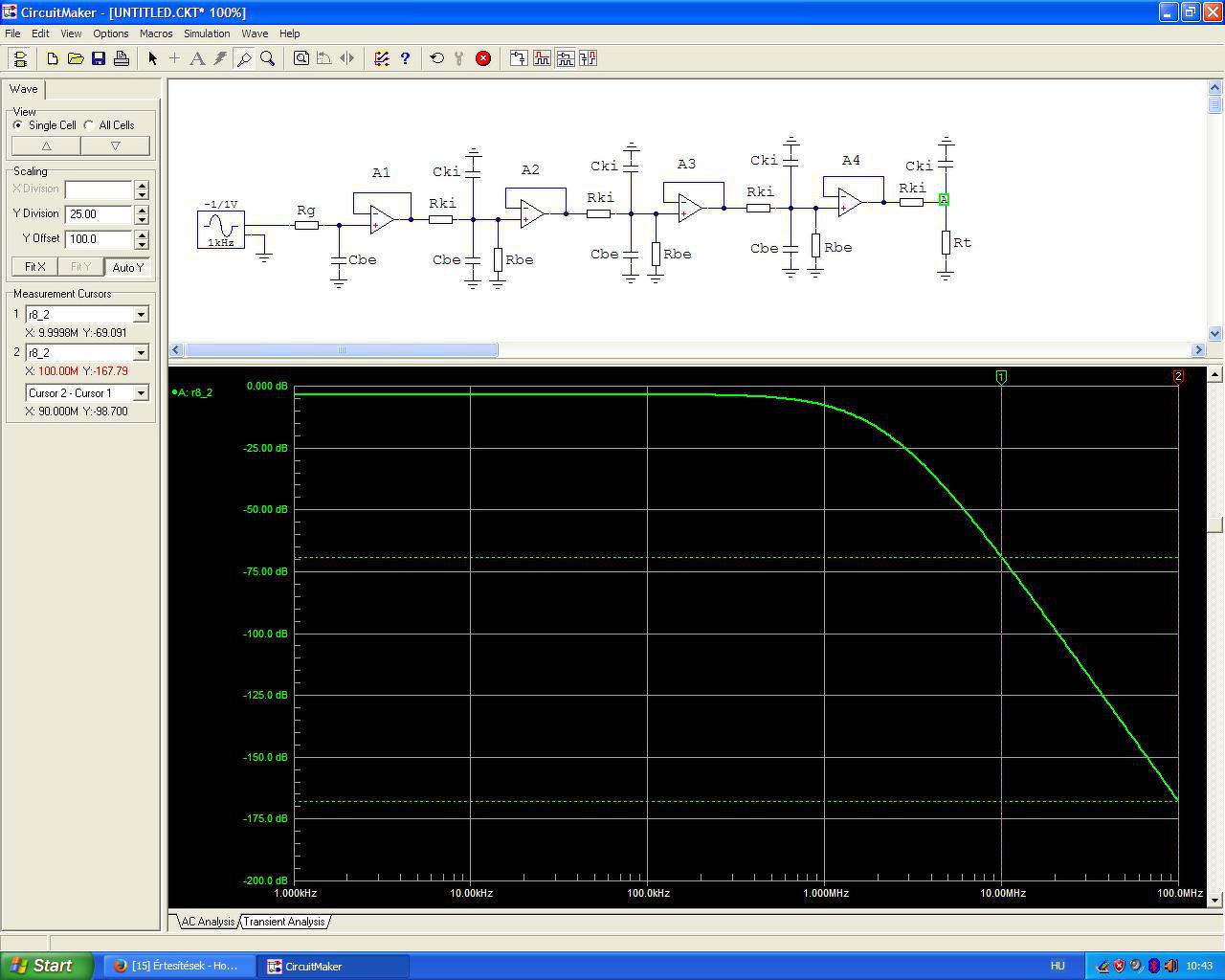Viewport: 1225px width, 980px height.
Task: Click down arrow of schematic vertical scrollbar
Action: click(1215, 334)
